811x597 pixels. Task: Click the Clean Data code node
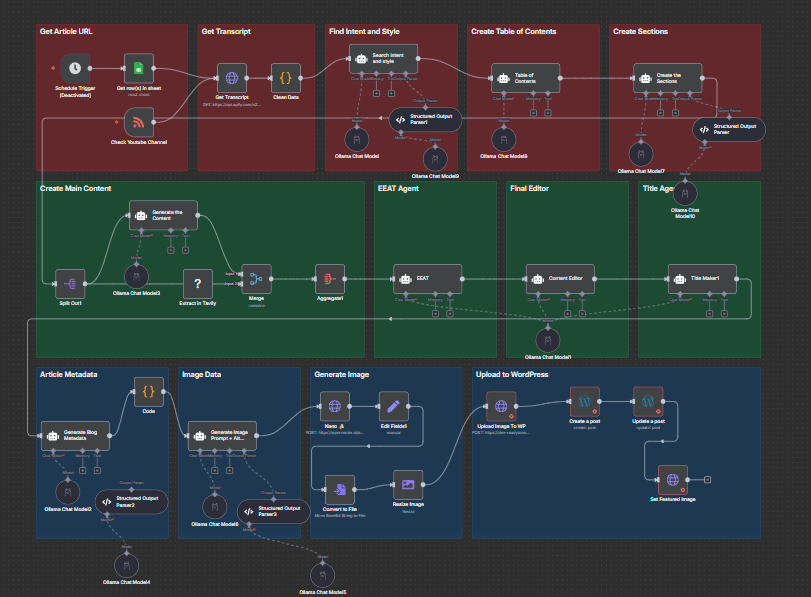pyautogui.click(x=285, y=77)
